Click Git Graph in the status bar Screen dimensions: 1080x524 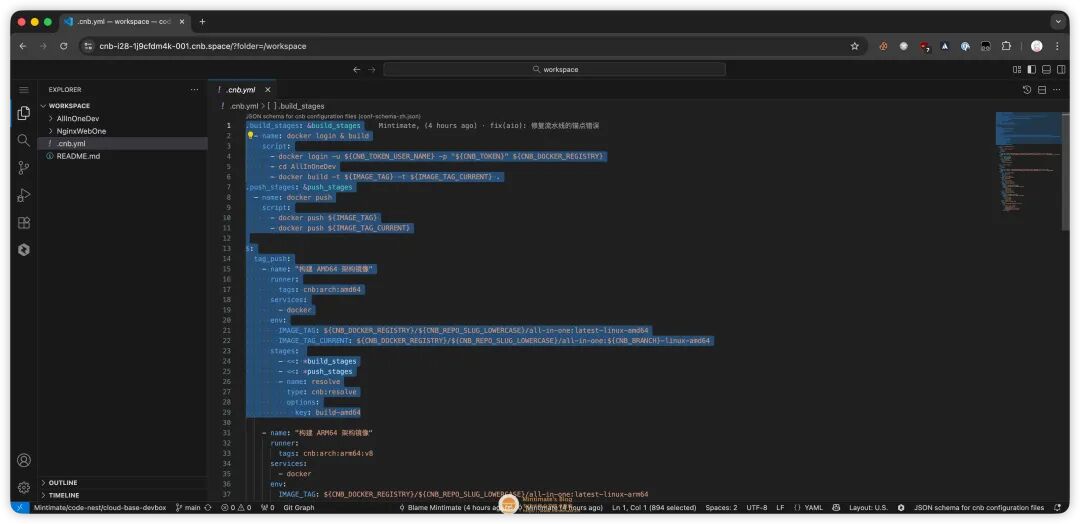[298, 508]
